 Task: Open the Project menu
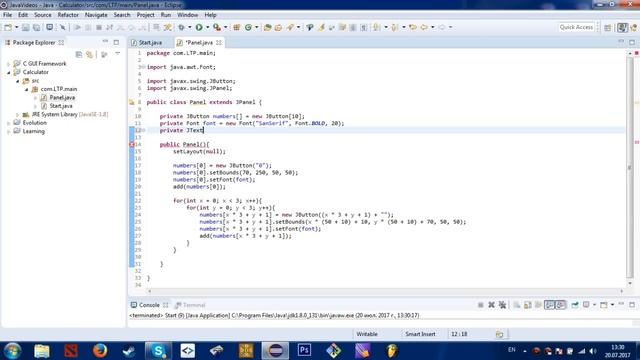click(145, 15)
